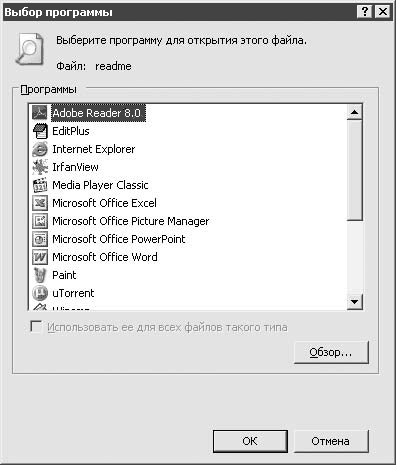Choose the Media Player Classic icon
The height and width of the screenshot is (465, 396).
[x=40, y=185]
